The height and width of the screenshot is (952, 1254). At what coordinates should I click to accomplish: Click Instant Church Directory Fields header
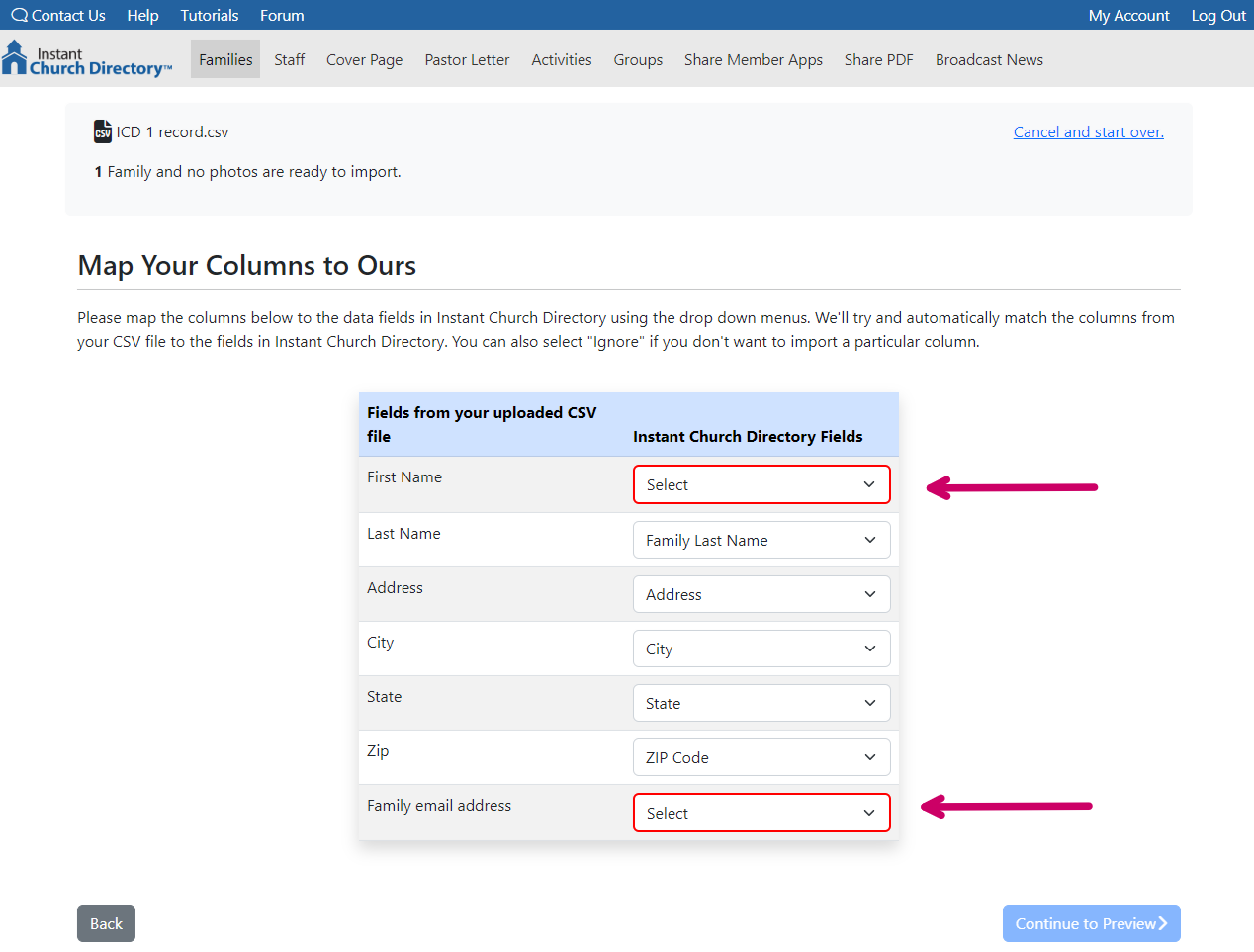748,436
